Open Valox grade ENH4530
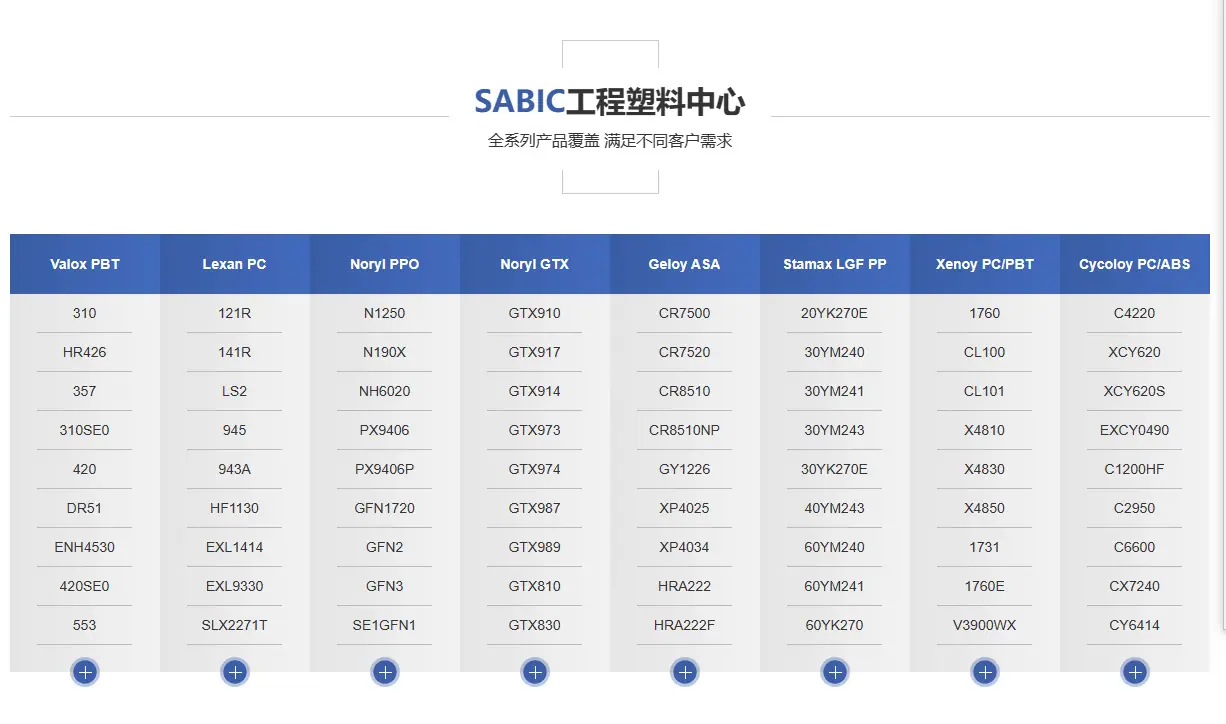Image resolution: width=1226 pixels, height=724 pixels. tap(85, 547)
